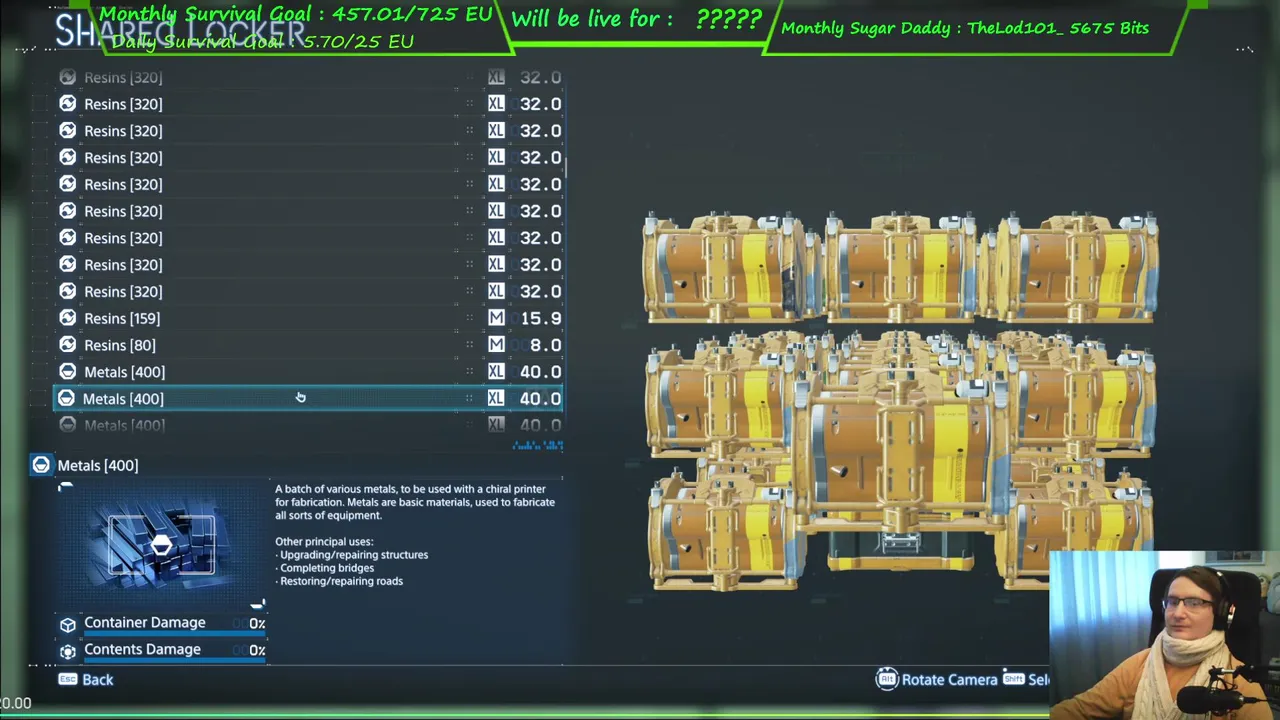Click the Metals [400] icon in the detail header
This screenshot has width=1280, height=720.
click(41, 465)
